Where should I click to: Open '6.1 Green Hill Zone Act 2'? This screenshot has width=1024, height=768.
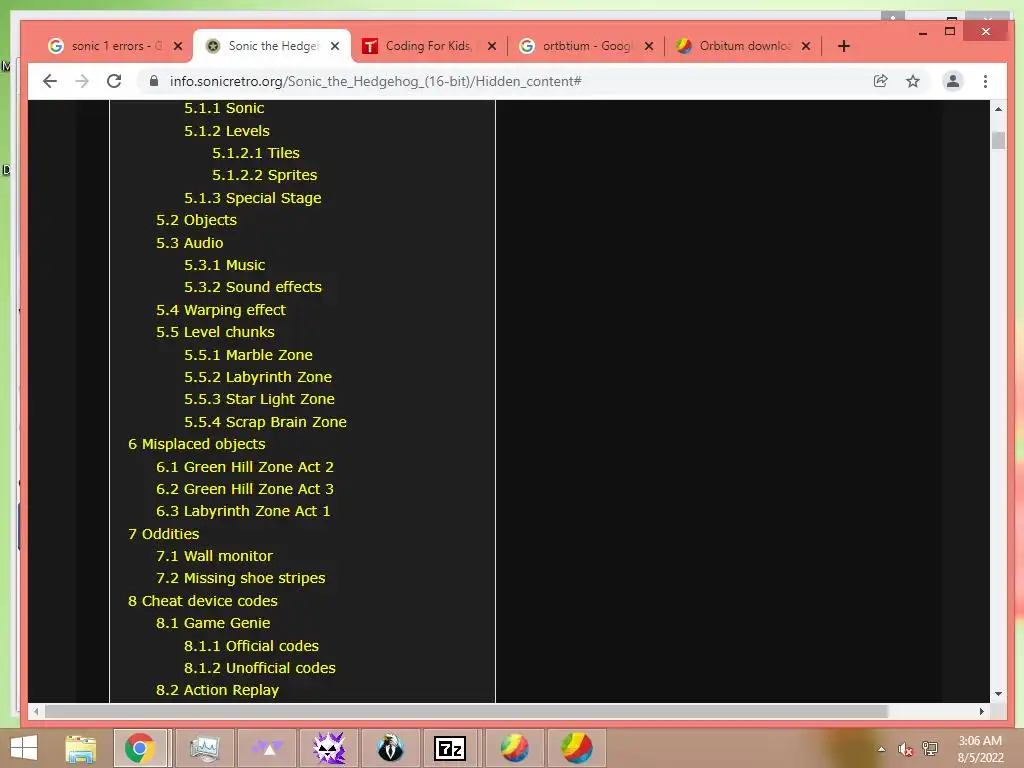[x=245, y=467]
